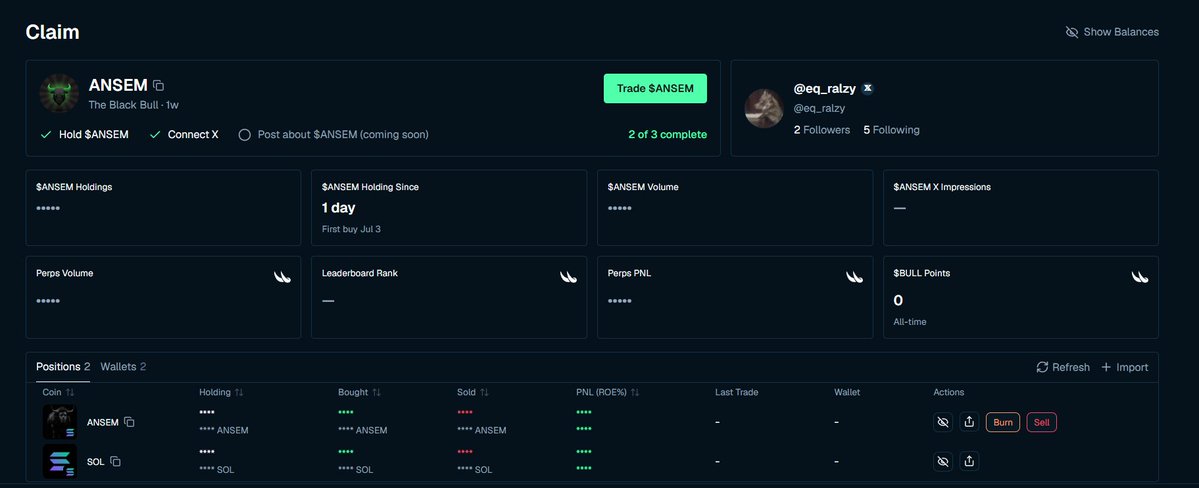Click the Claim page heading

coord(53,32)
